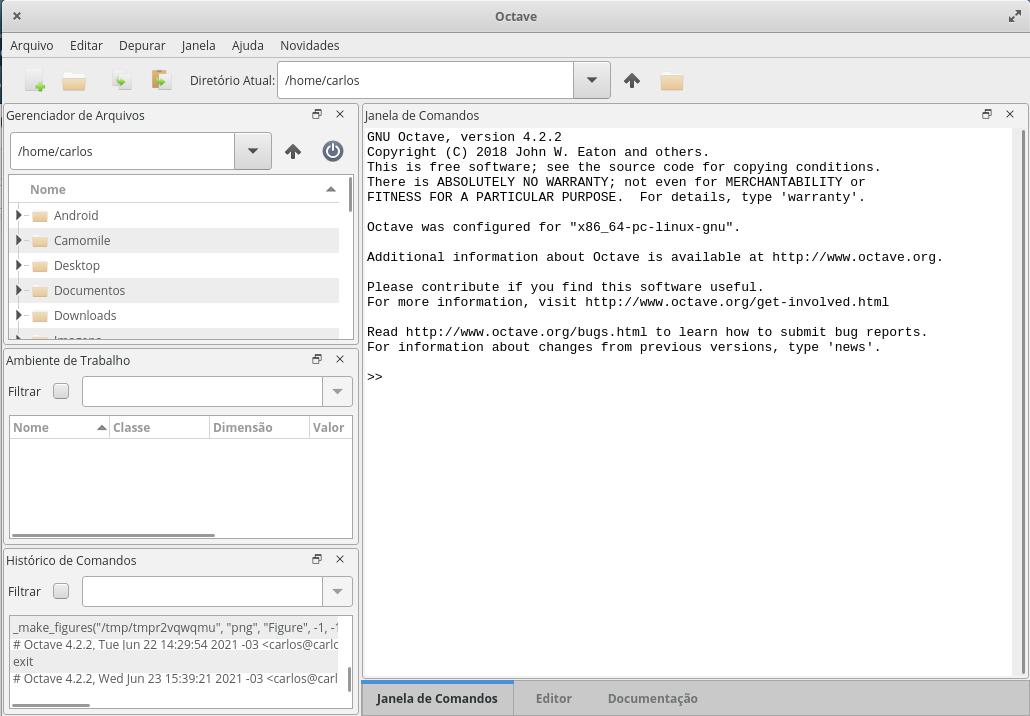This screenshot has width=1030, height=716.
Task: Click the power-style icon in file manager
Action: pos(333,151)
